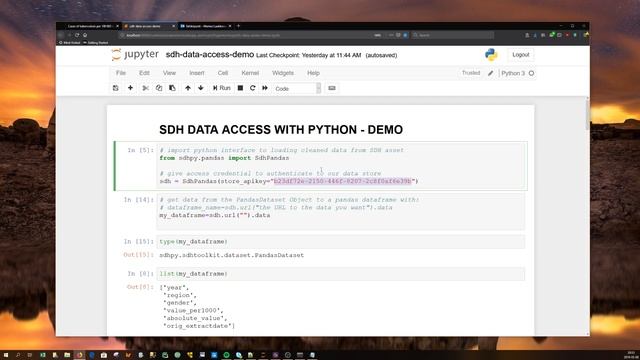Cut selected cell with scissors icon
This screenshot has width=640, height=360.
point(145,88)
